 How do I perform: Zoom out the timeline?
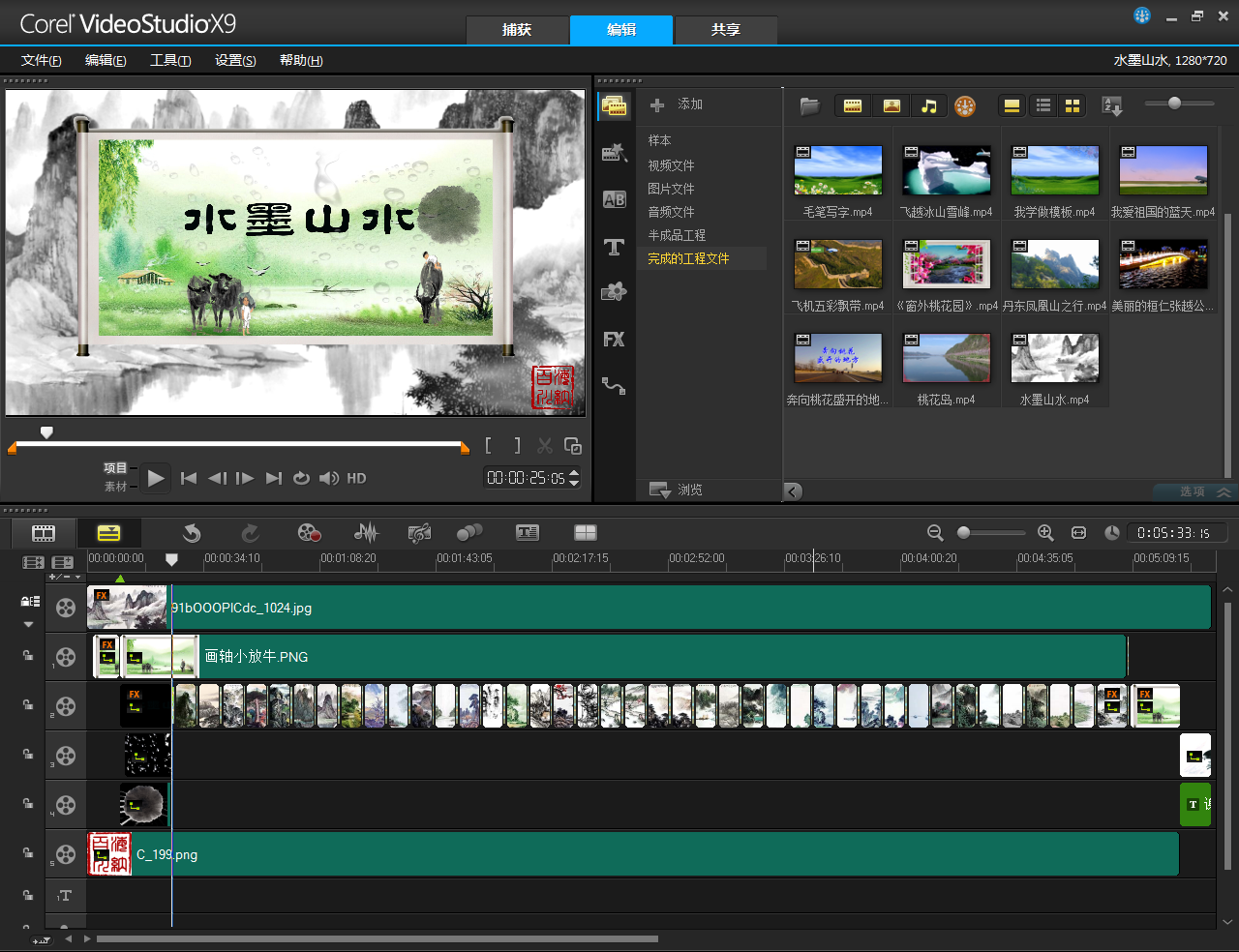(x=935, y=533)
